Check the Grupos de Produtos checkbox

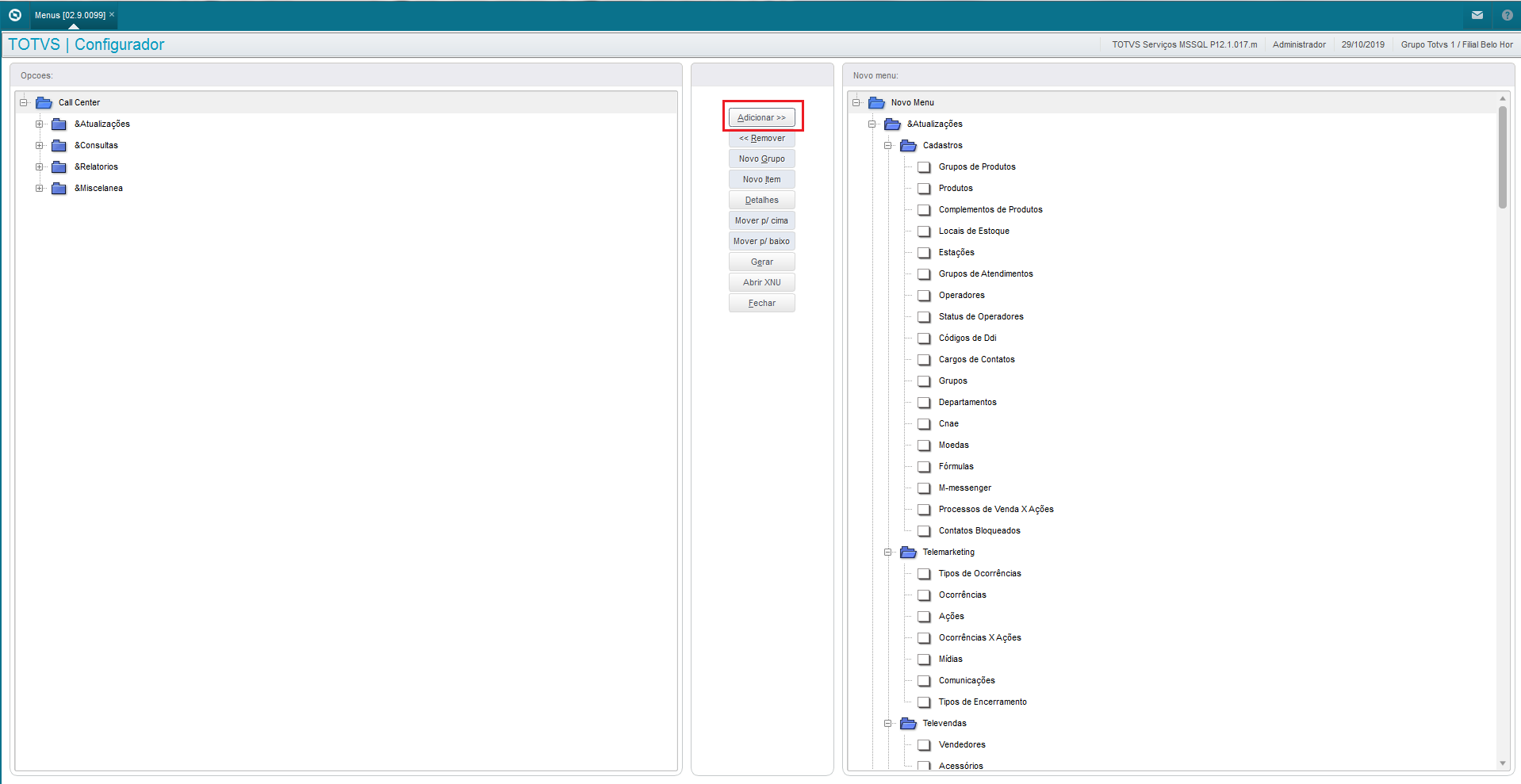click(x=924, y=167)
